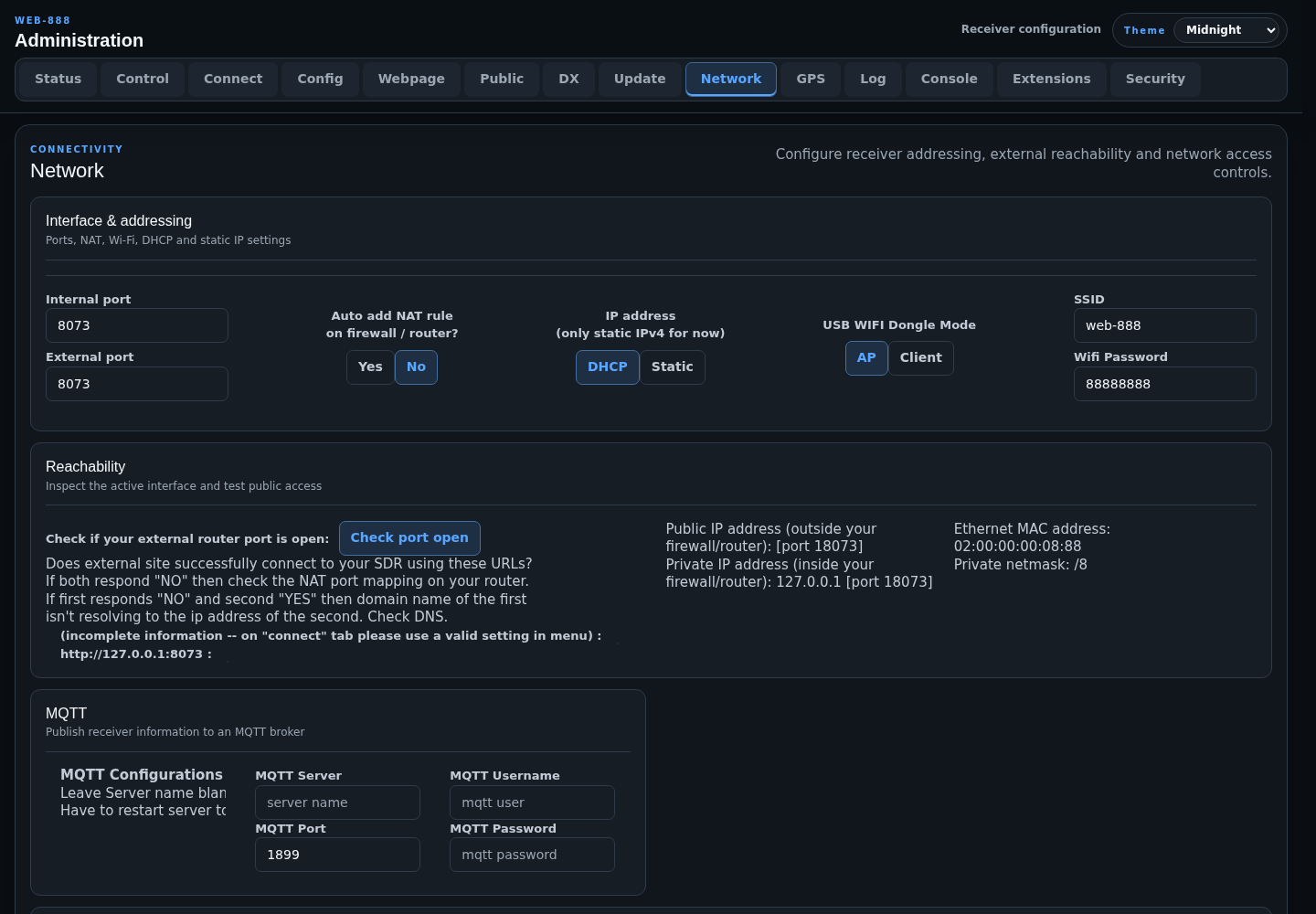Click the 'Ethernet MAC address' text
Screen dimensions: 1316x914
pyautogui.click(x=1032, y=529)
